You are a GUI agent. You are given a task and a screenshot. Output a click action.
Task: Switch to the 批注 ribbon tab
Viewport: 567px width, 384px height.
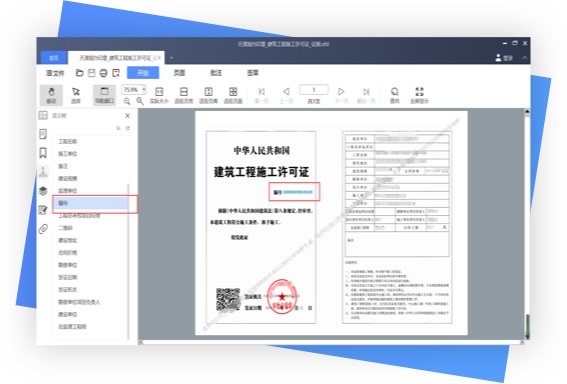pyautogui.click(x=216, y=73)
